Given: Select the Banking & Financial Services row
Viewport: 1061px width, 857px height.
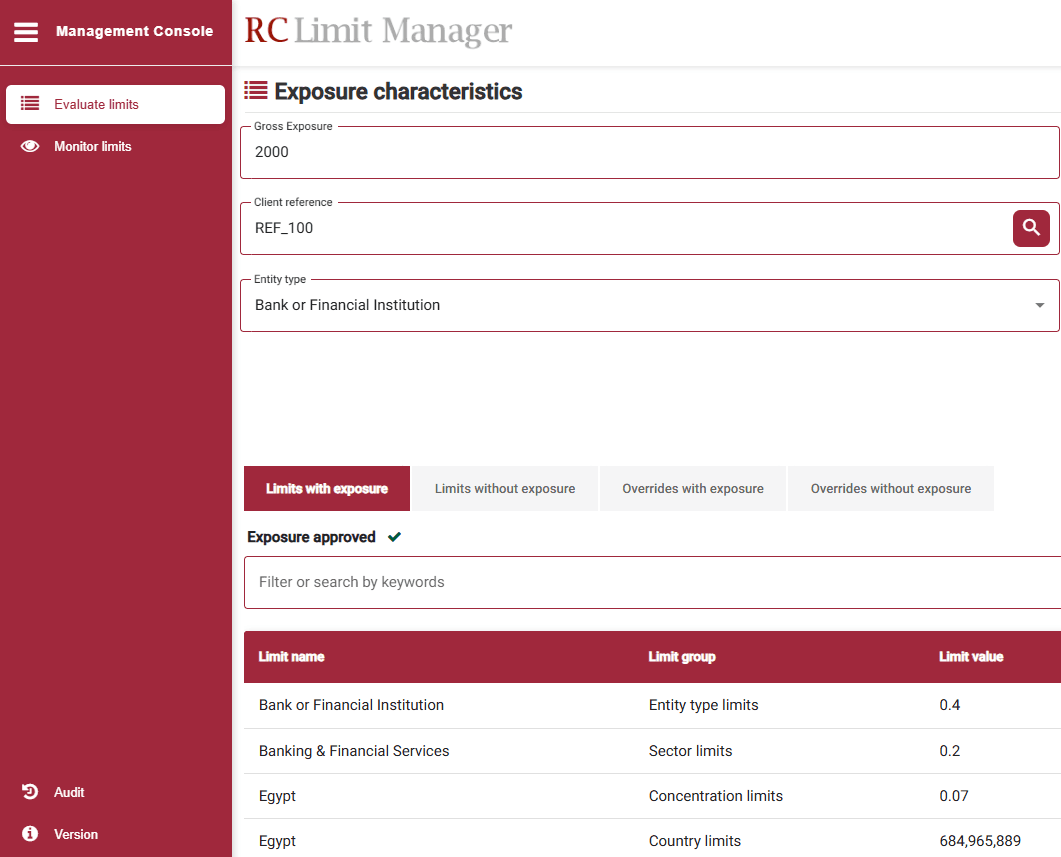Looking at the screenshot, I should pos(652,751).
